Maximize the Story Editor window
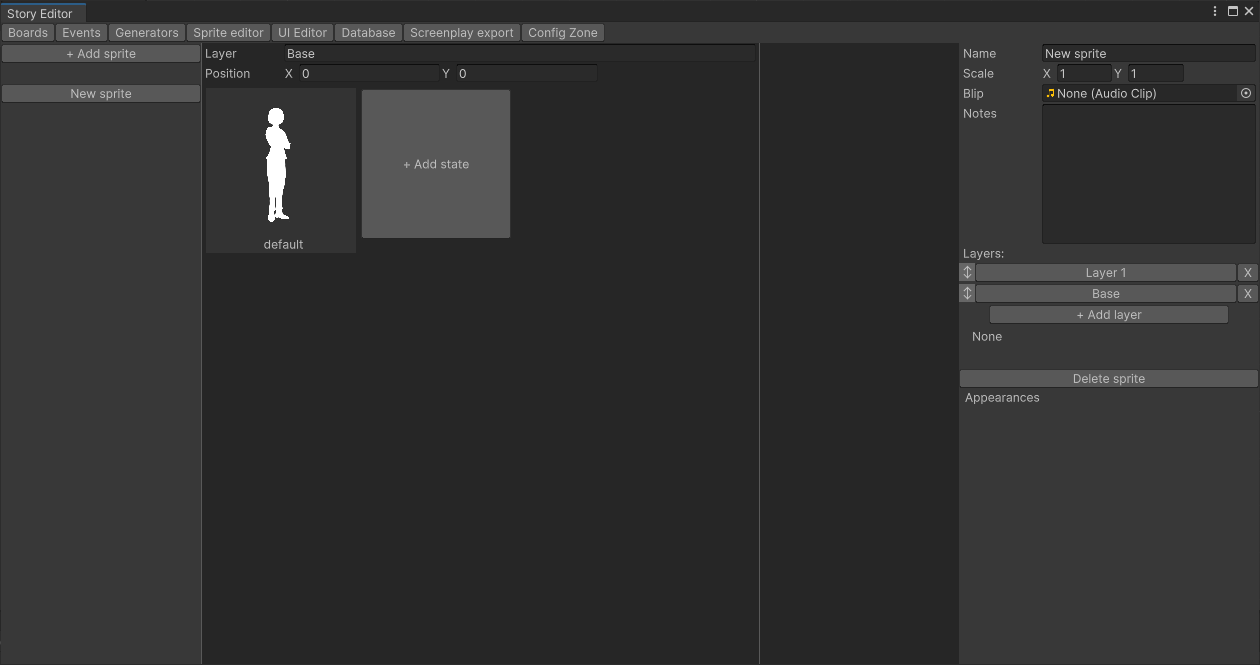Viewport: 1260px width, 665px height. (x=1233, y=11)
